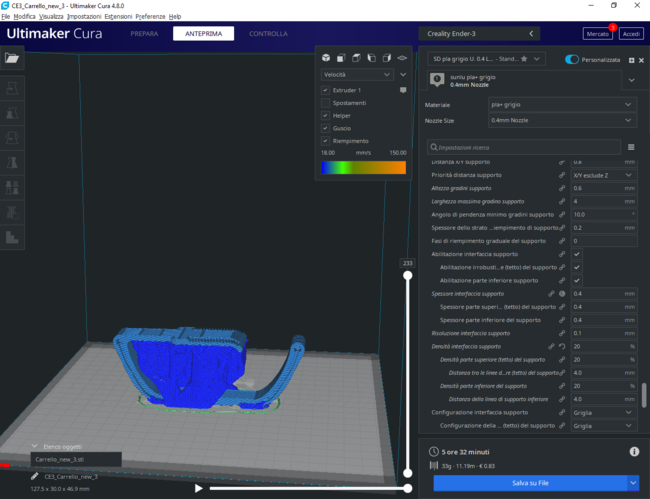Click the reset arrow for Densità interfaccia supporto

[563, 346]
